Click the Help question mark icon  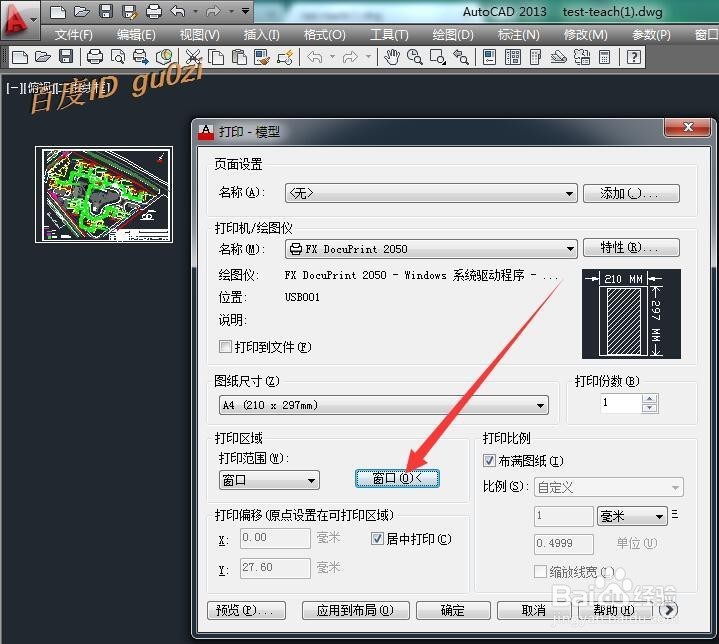pos(634,57)
